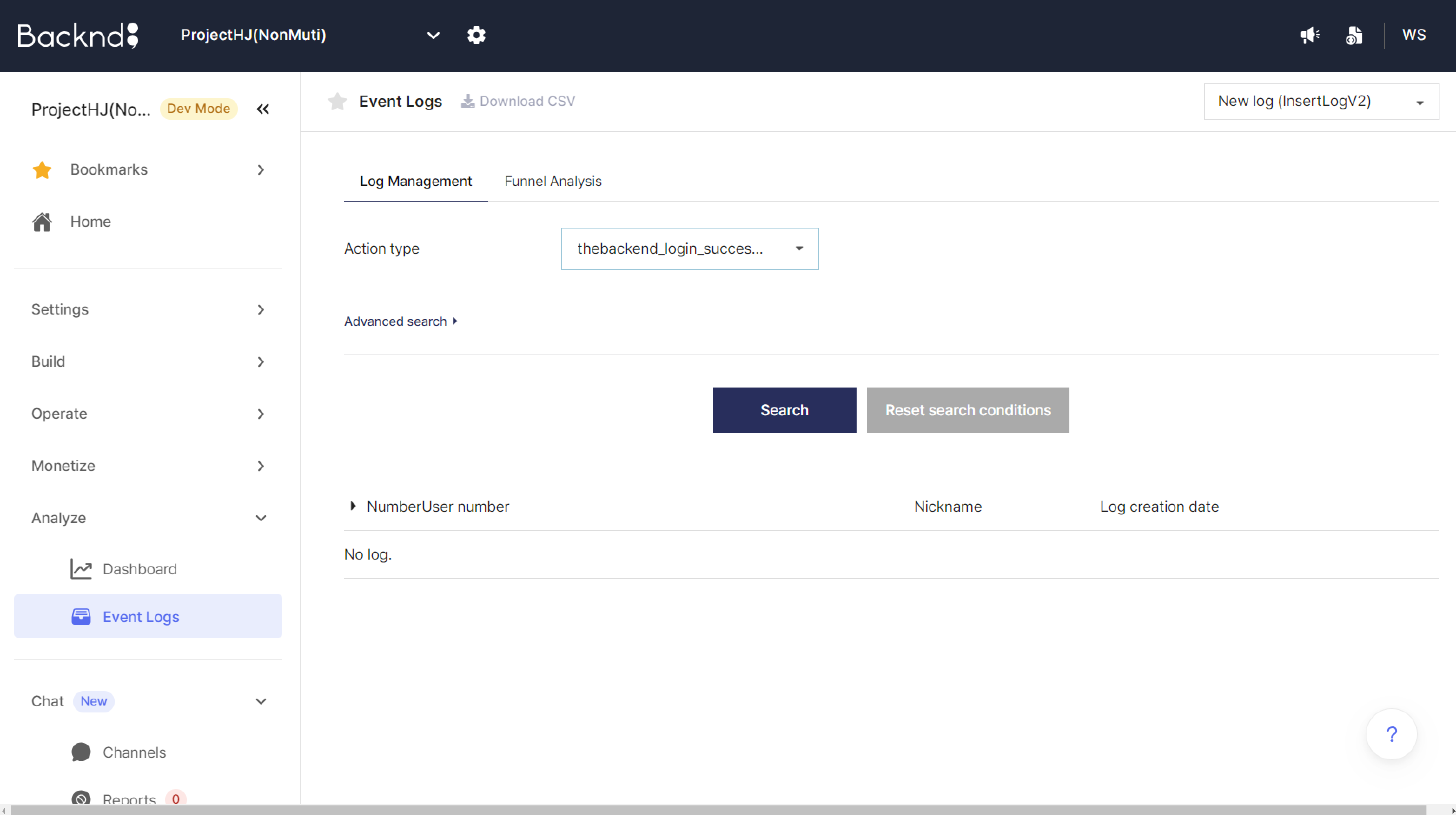Select Event Logs in sidebar
The width and height of the screenshot is (1456, 815).
click(148, 616)
